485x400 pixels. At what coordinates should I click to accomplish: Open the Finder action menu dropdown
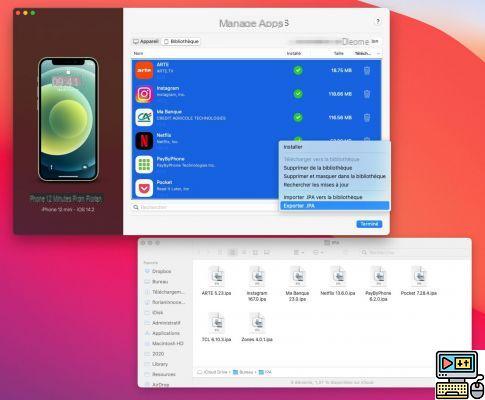318,253
